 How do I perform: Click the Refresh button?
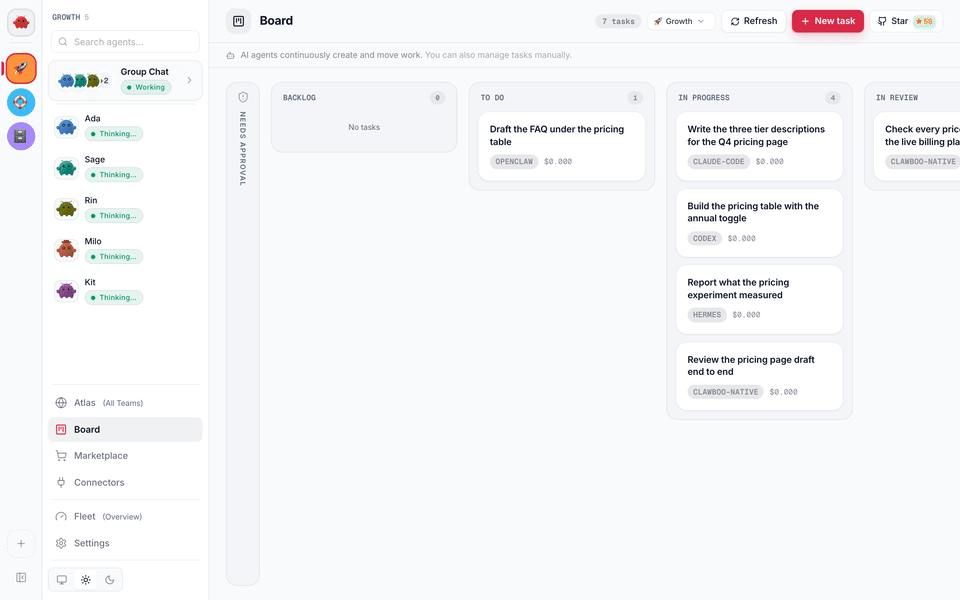point(753,21)
